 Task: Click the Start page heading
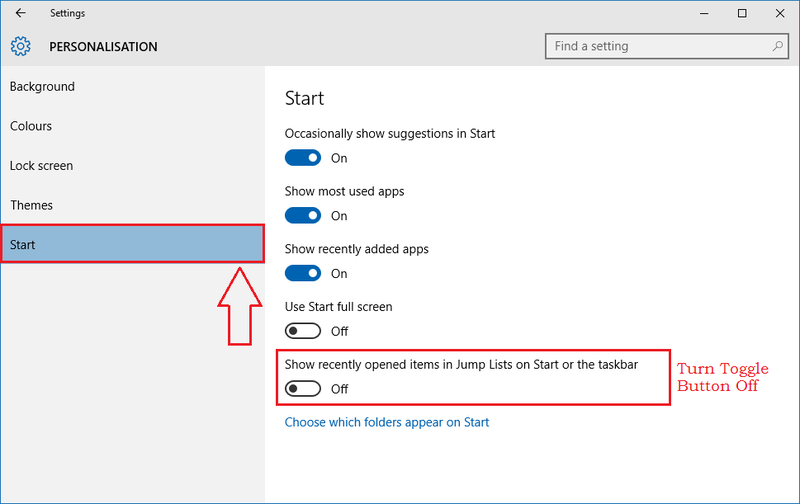[305, 98]
